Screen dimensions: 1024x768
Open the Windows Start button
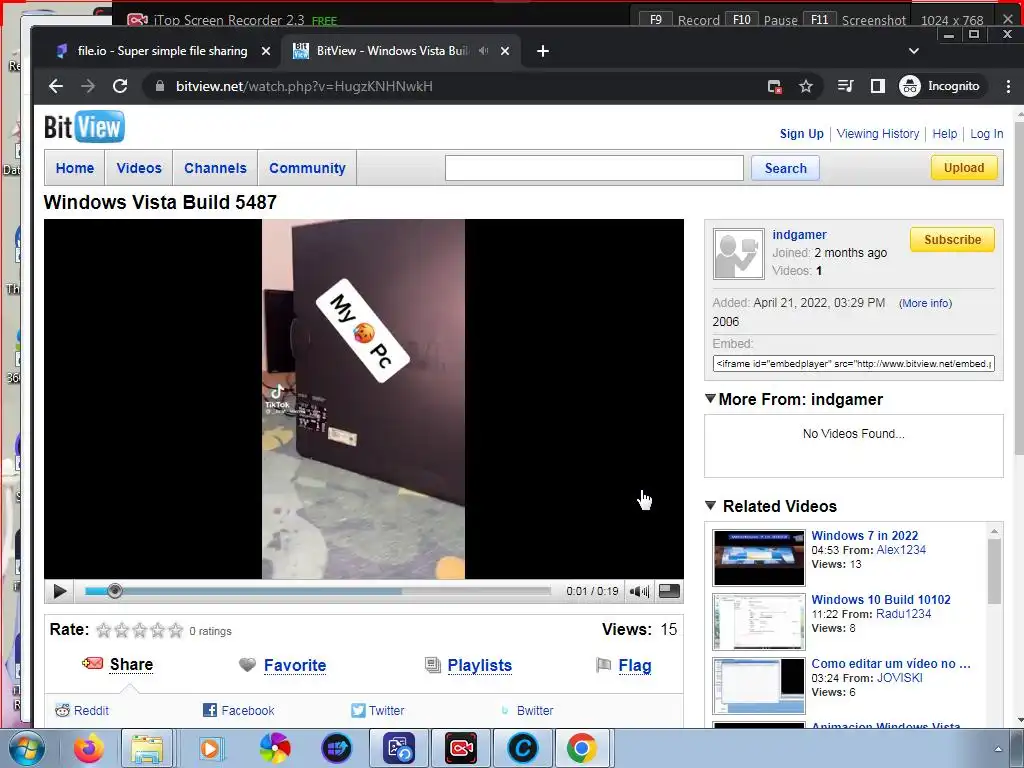[25, 748]
